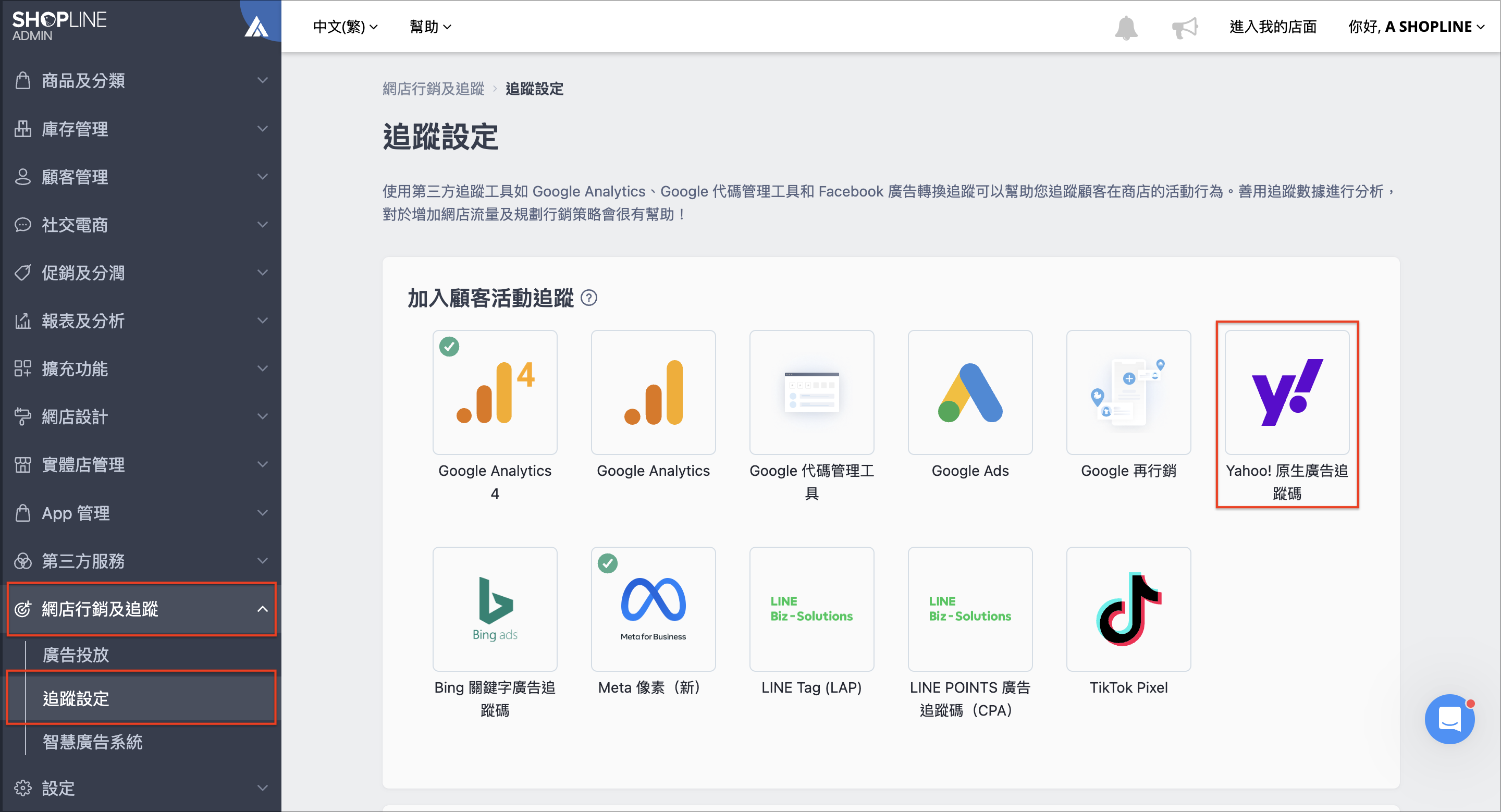
Task: Expand the 促銷及分潤 chevron
Action: (263, 273)
